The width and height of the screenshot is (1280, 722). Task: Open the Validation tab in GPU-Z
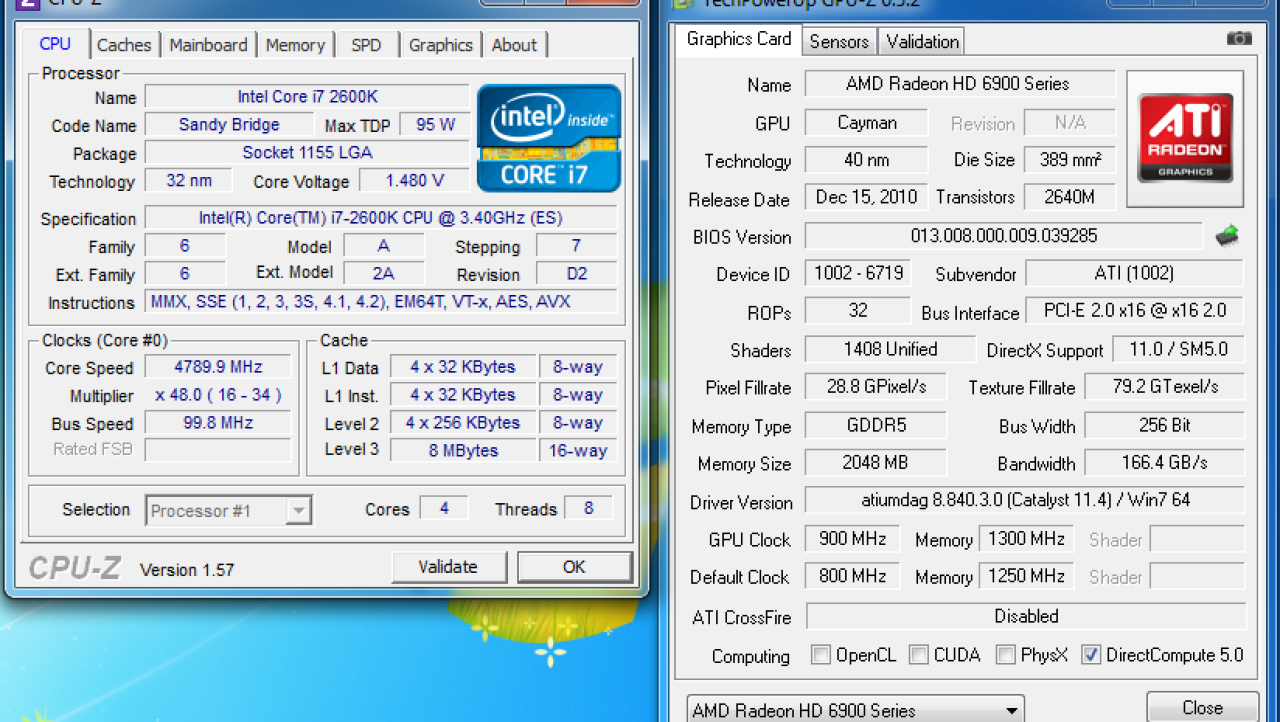922,41
